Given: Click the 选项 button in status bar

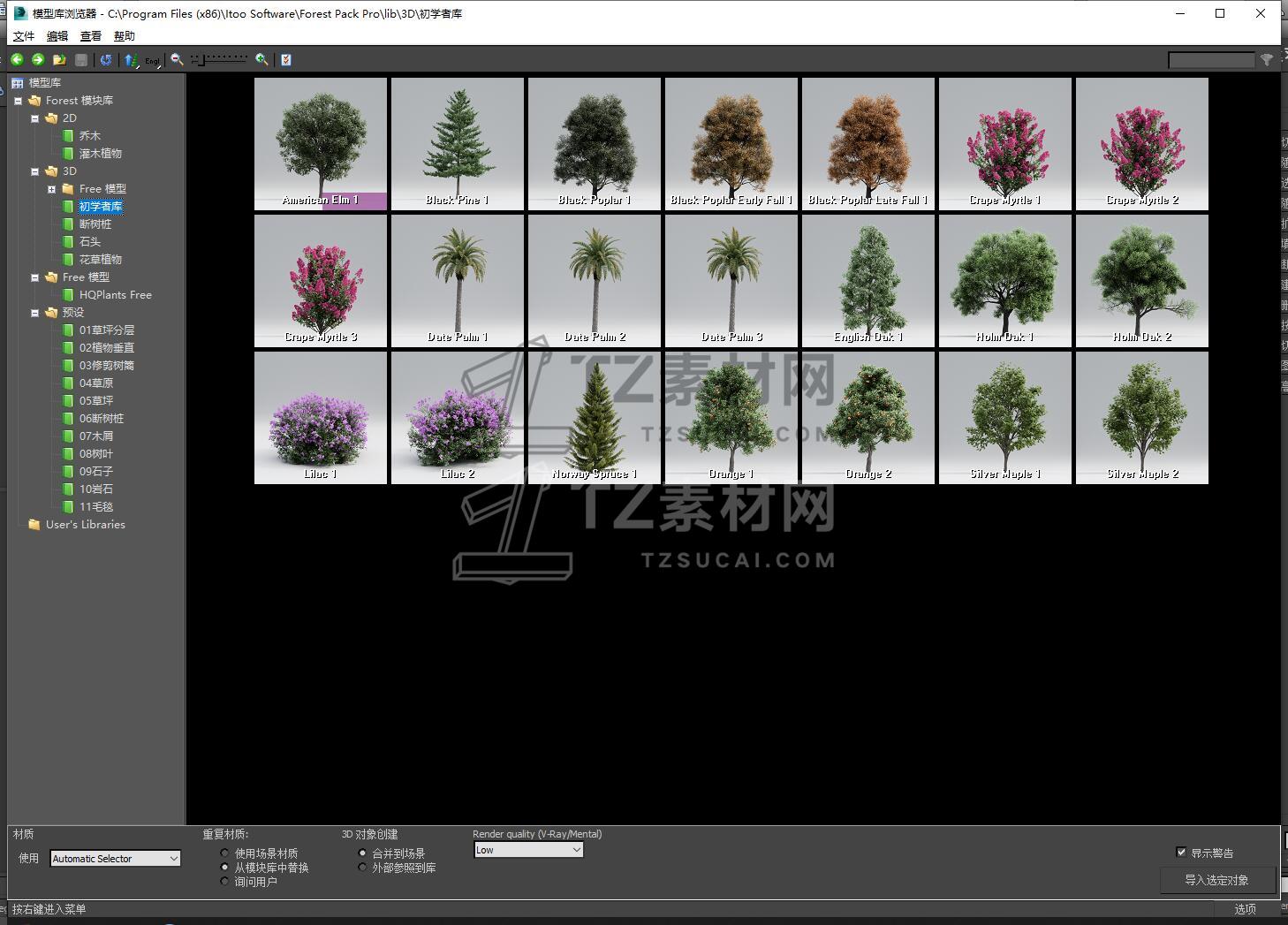Looking at the screenshot, I should (x=1245, y=909).
